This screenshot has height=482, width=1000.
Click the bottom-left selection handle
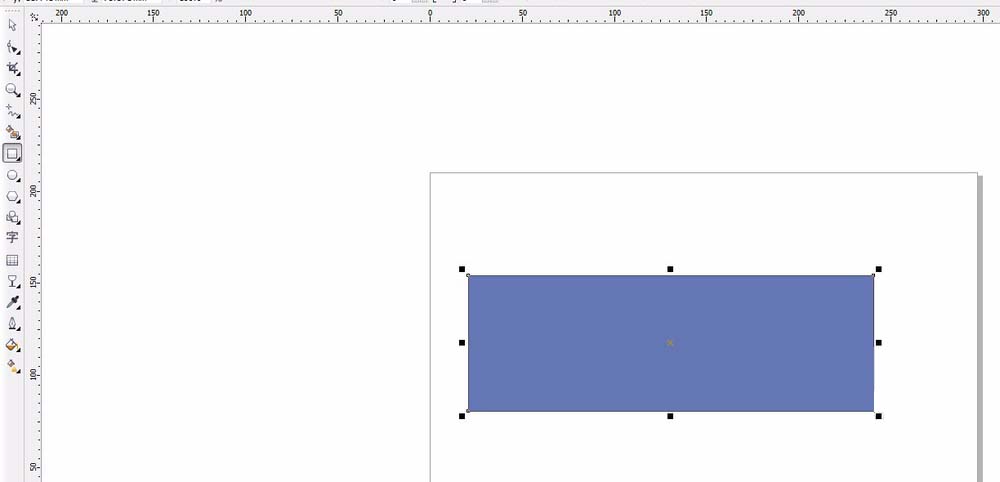(462, 416)
